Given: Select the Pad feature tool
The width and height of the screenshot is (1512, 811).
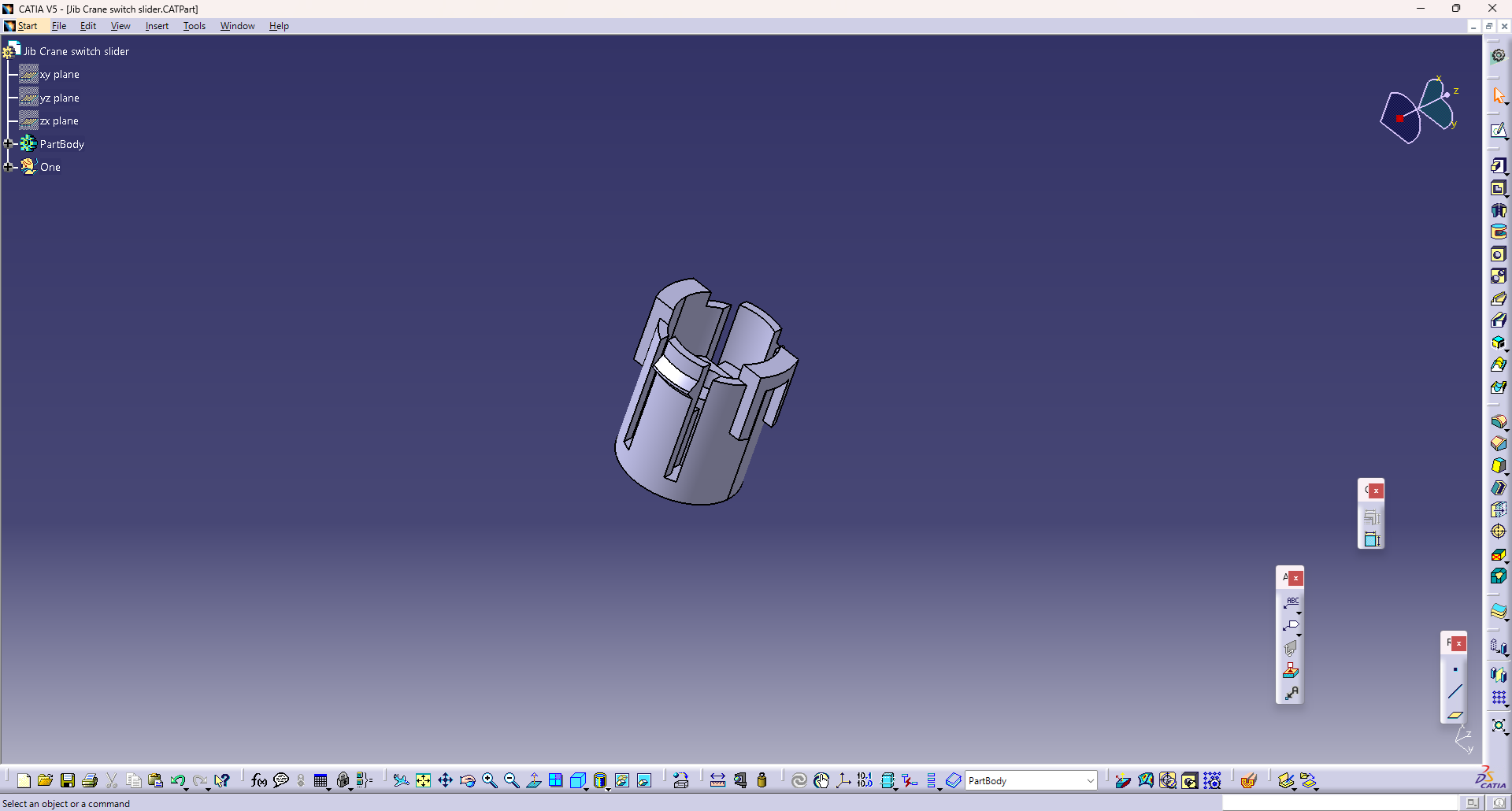Looking at the screenshot, I should [x=1498, y=165].
